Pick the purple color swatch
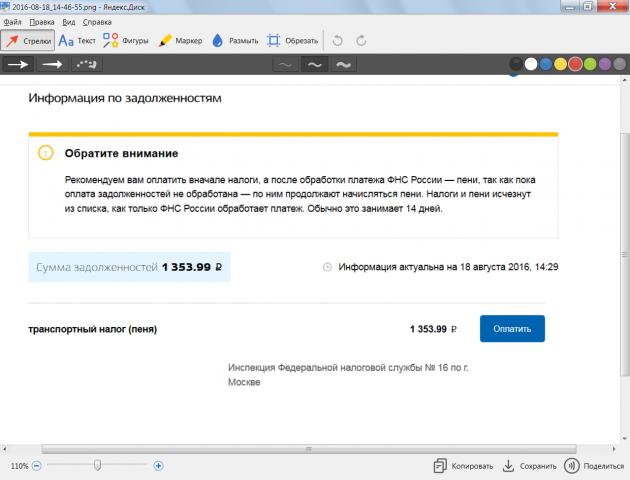Screen dimensions: 630x480 [605, 64]
